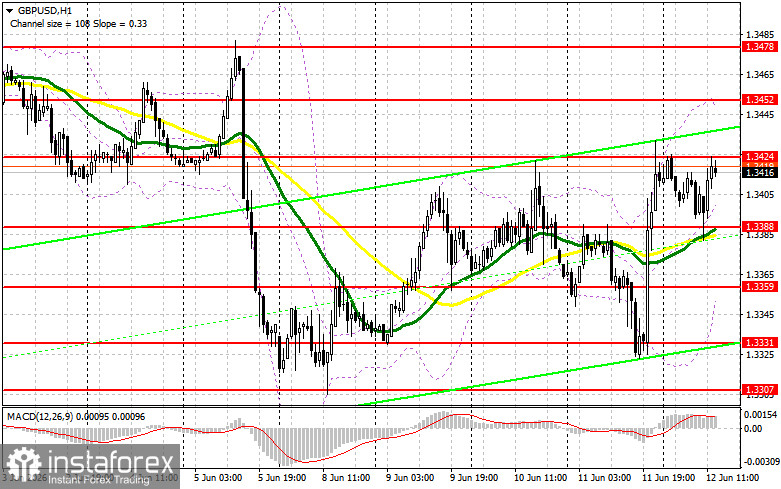
Task: Click the 1.3465 price axis tick
Action: tap(760, 75)
